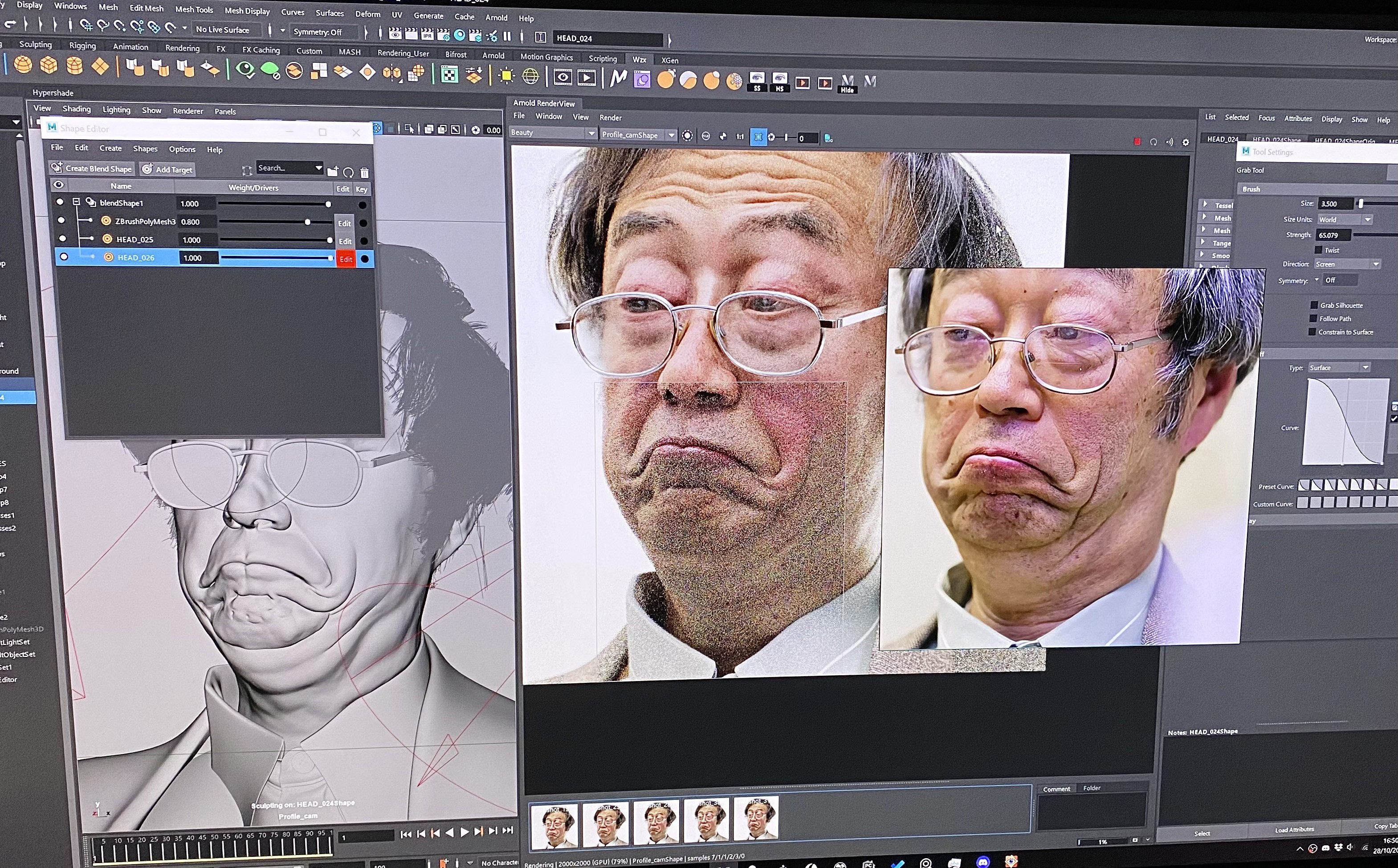Open Deform menu
The height and width of the screenshot is (868, 1398).
[367, 14]
